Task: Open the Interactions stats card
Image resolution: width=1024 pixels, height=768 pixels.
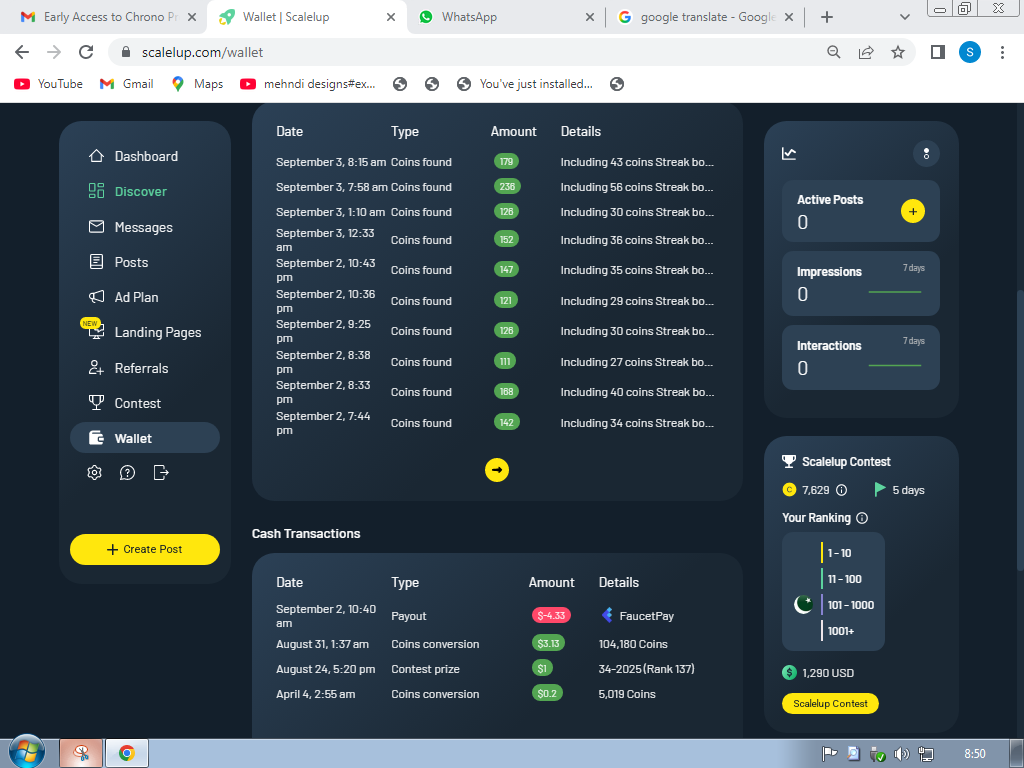Action: (x=861, y=357)
